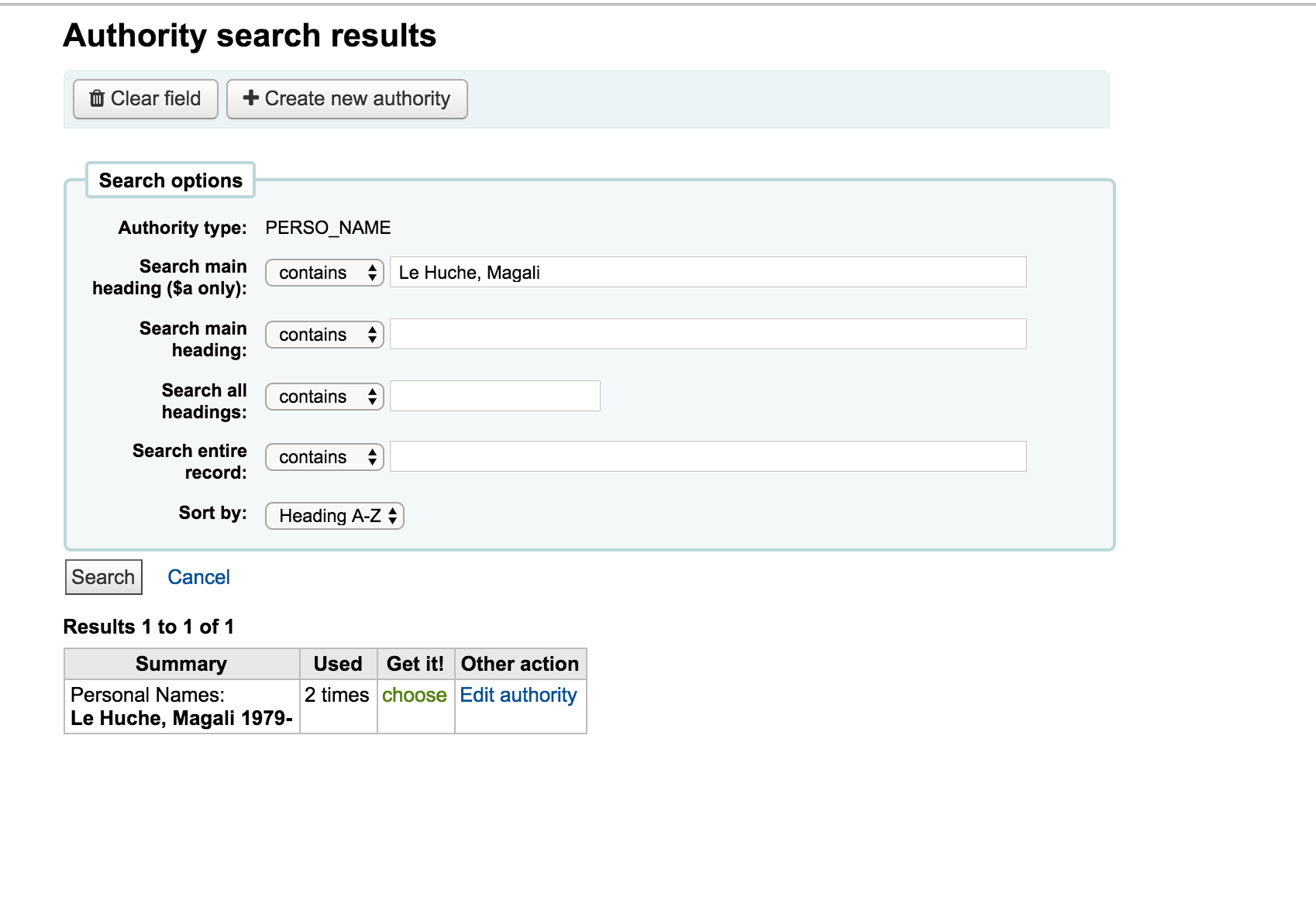This screenshot has width=1316, height=897.
Task: Focus the 'Le Huche, Magali' text field
Action: click(x=708, y=273)
